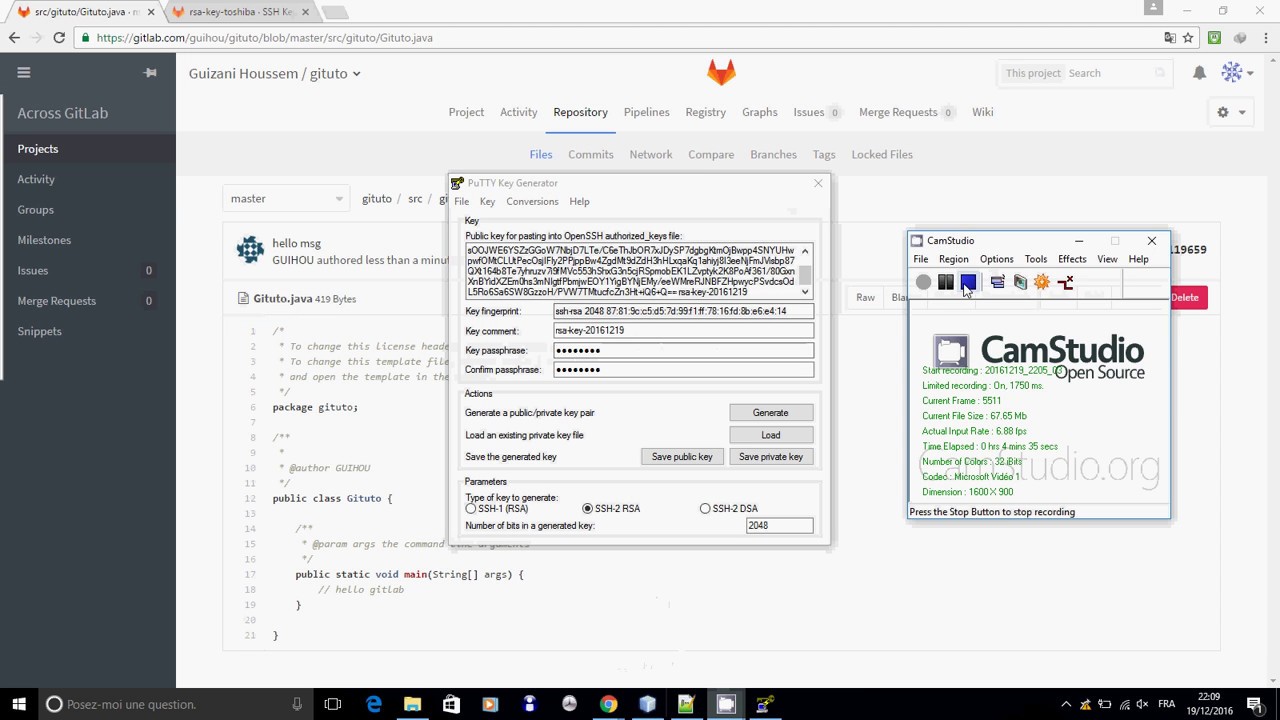Image resolution: width=1280 pixels, height=720 pixels.
Task: Click the Key fingerprint field
Action: [684, 311]
